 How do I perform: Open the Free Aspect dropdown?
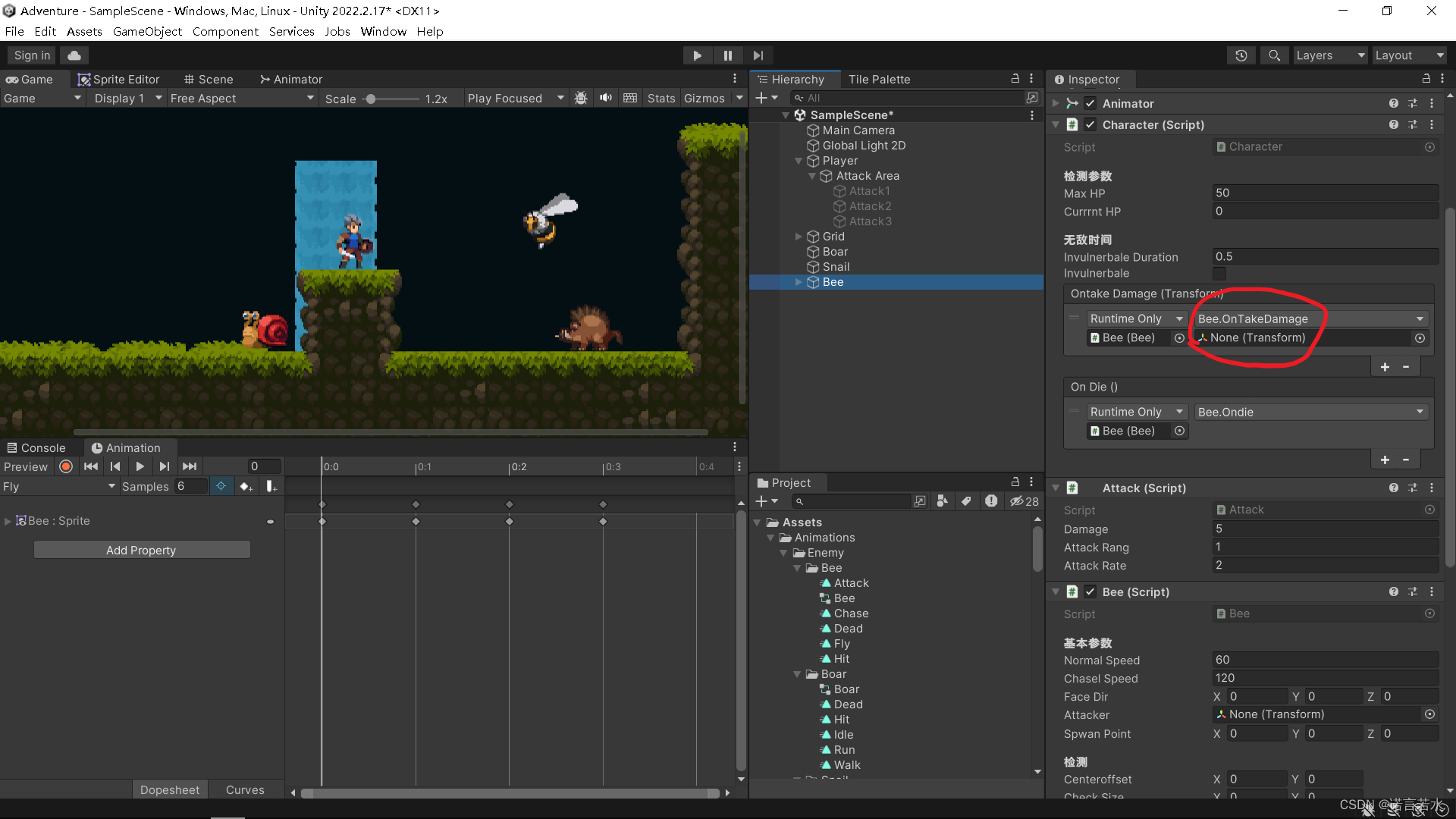click(241, 98)
